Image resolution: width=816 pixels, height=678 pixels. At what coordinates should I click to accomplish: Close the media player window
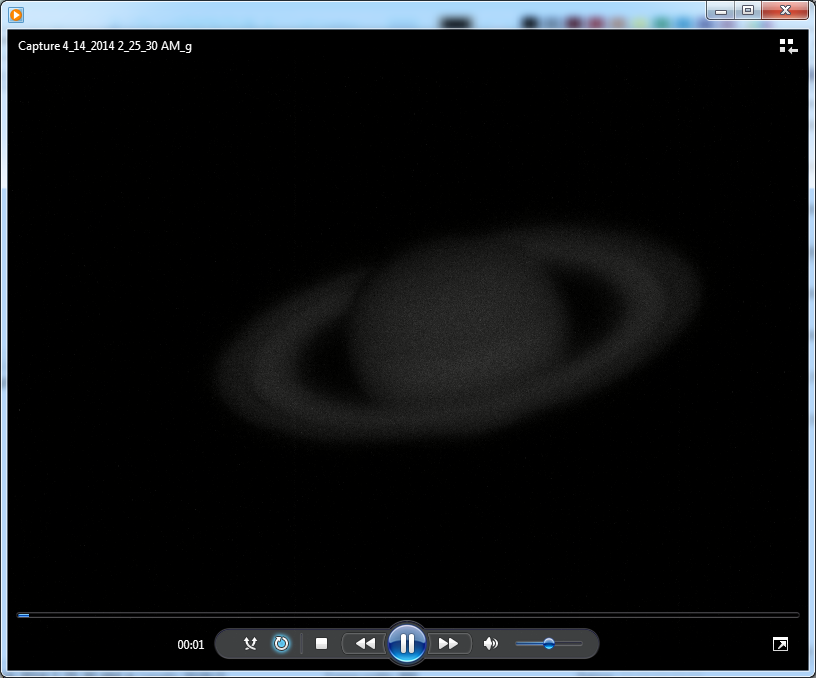(x=785, y=10)
